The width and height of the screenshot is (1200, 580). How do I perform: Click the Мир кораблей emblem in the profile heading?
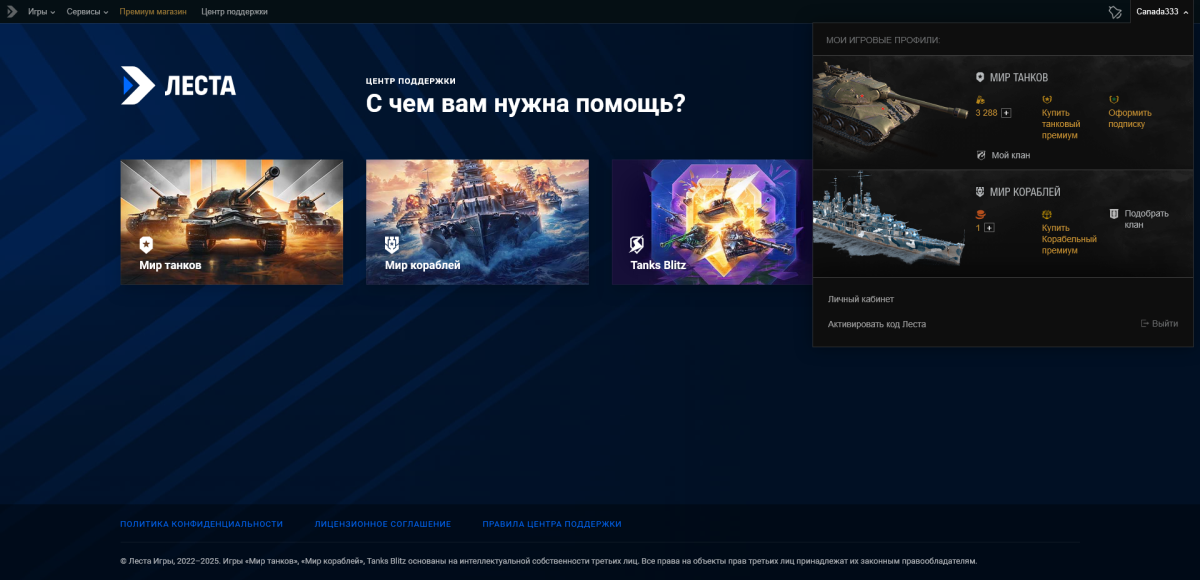pyautogui.click(x=981, y=192)
